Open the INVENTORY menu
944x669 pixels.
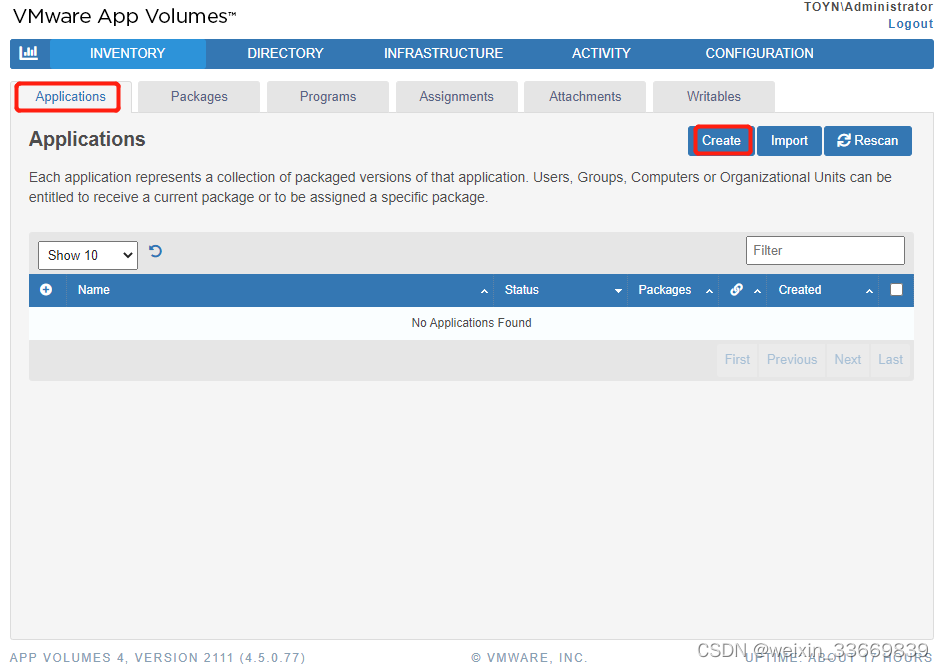[128, 53]
